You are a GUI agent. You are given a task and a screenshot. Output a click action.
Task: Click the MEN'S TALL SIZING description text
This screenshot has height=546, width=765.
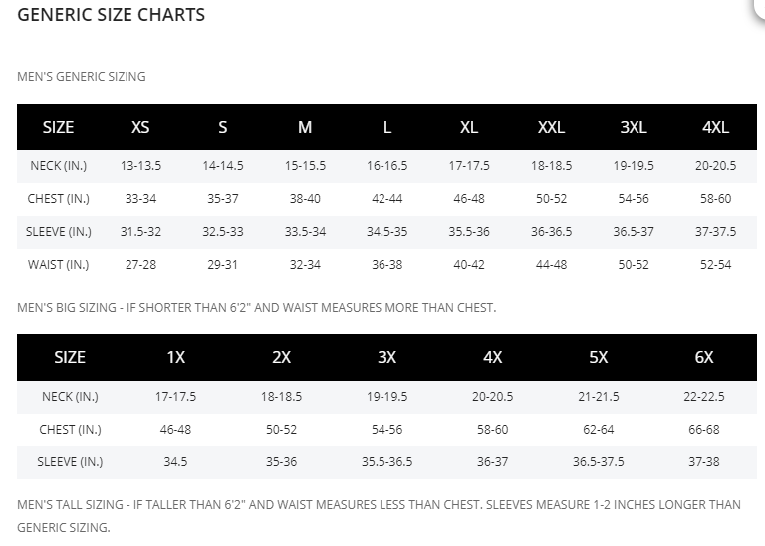tap(378, 505)
